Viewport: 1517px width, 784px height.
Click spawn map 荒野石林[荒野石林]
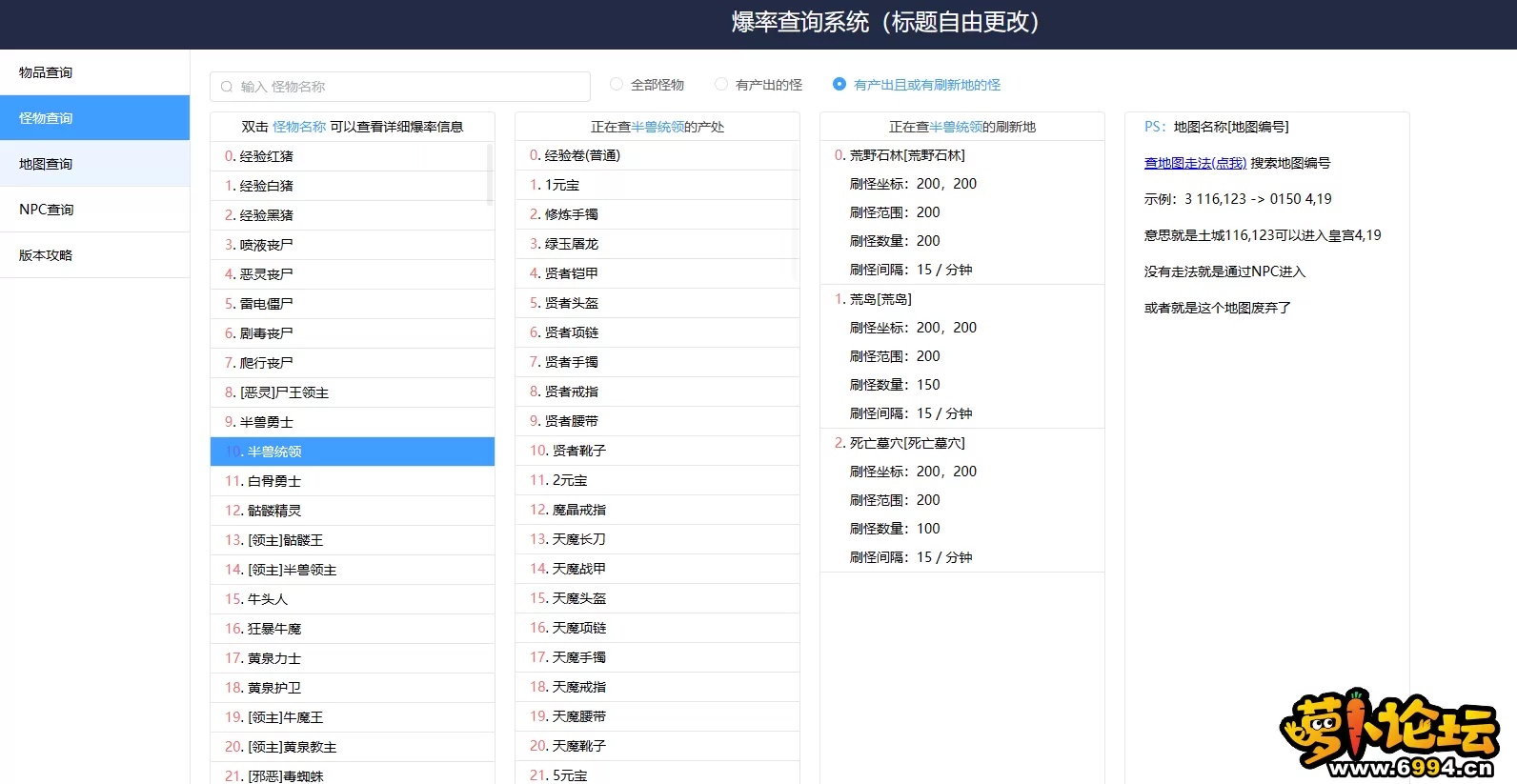(907, 155)
